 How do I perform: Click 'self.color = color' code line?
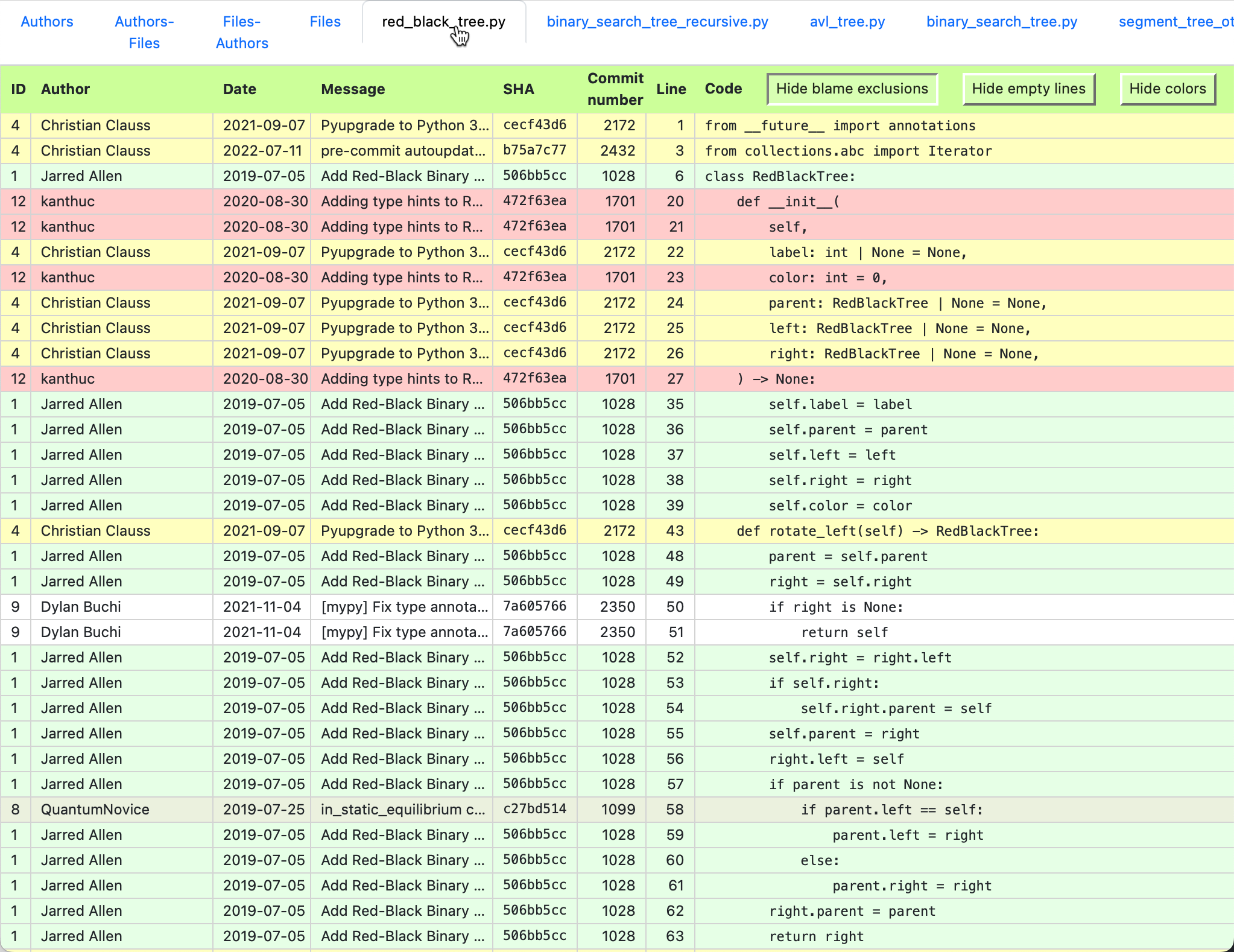click(840, 506)
